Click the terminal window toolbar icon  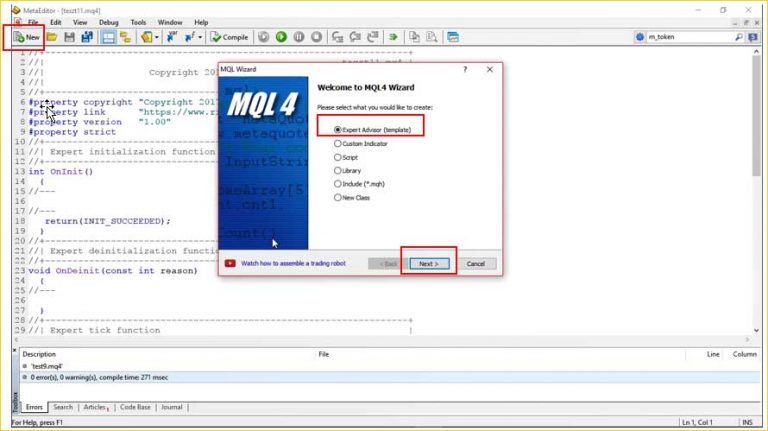pos(453,37)
